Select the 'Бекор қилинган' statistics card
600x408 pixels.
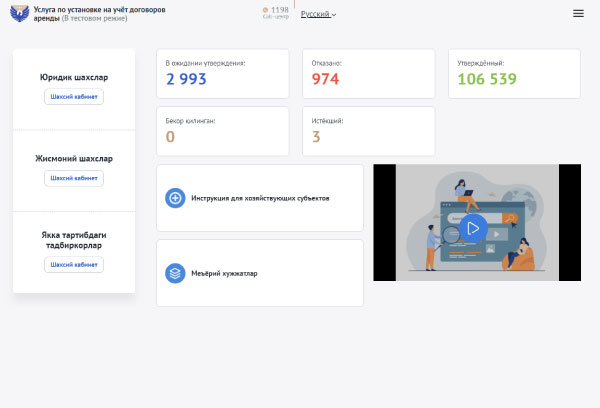223,131
